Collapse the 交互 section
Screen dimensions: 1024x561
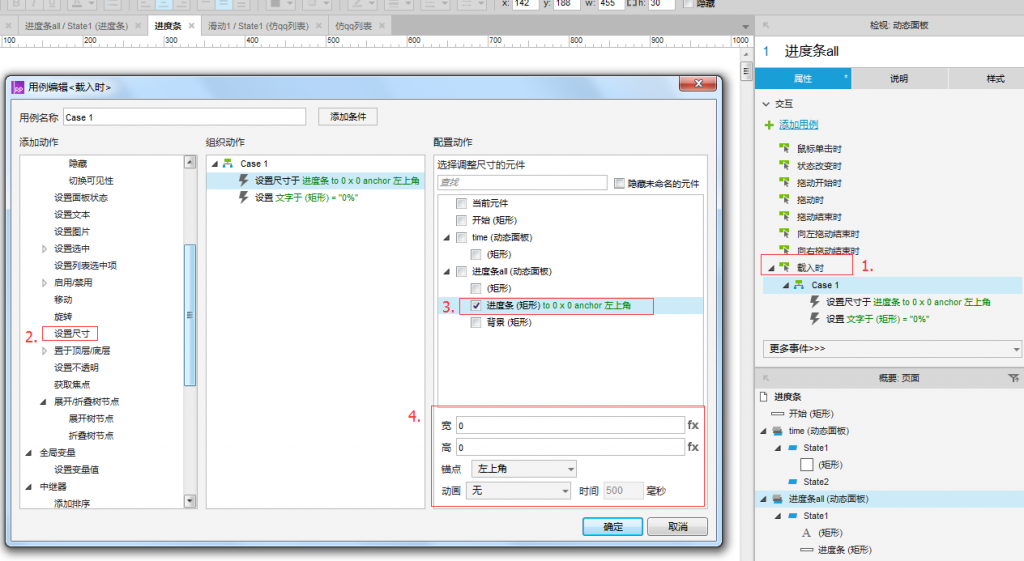[x=766, y=104]
